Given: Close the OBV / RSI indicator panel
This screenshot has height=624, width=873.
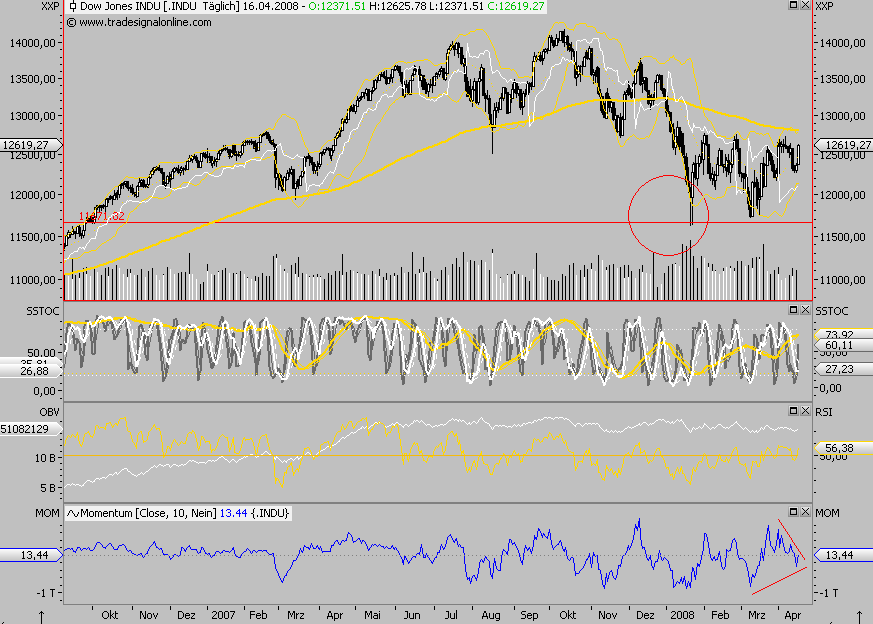Looking at the screenshot, I should (x=805, y=411).
